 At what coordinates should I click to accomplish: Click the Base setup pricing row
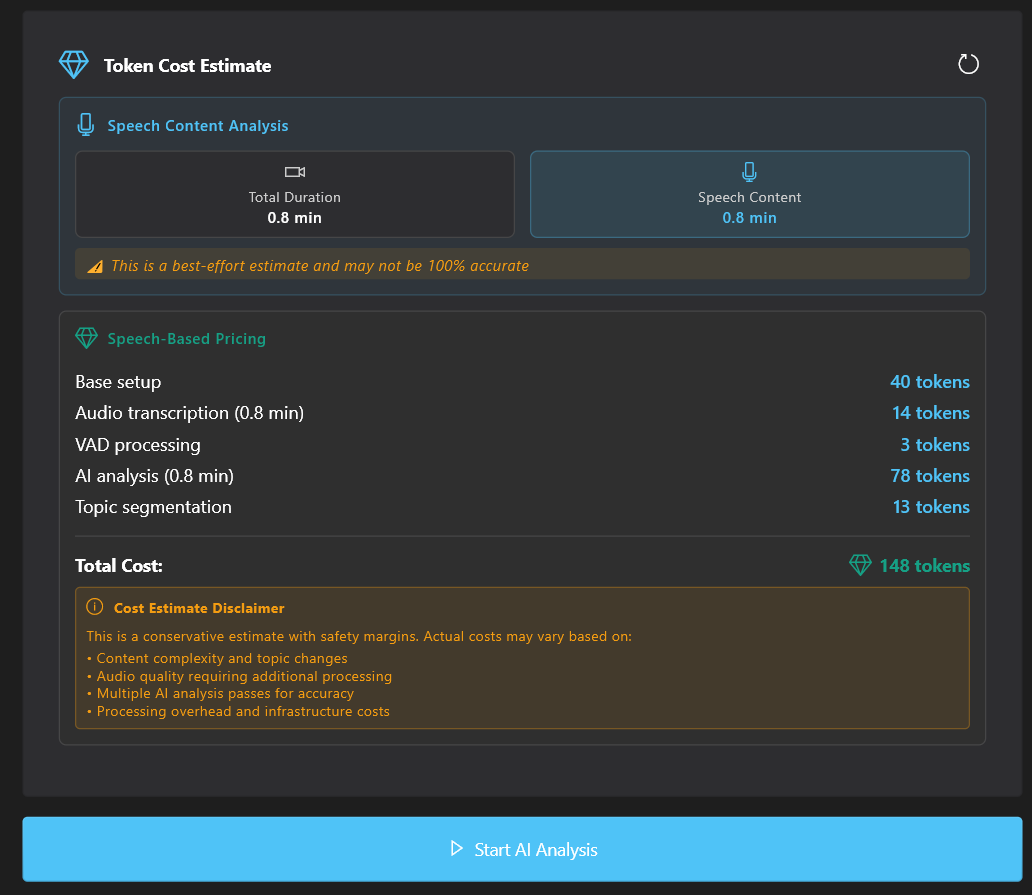coord(118,382)
